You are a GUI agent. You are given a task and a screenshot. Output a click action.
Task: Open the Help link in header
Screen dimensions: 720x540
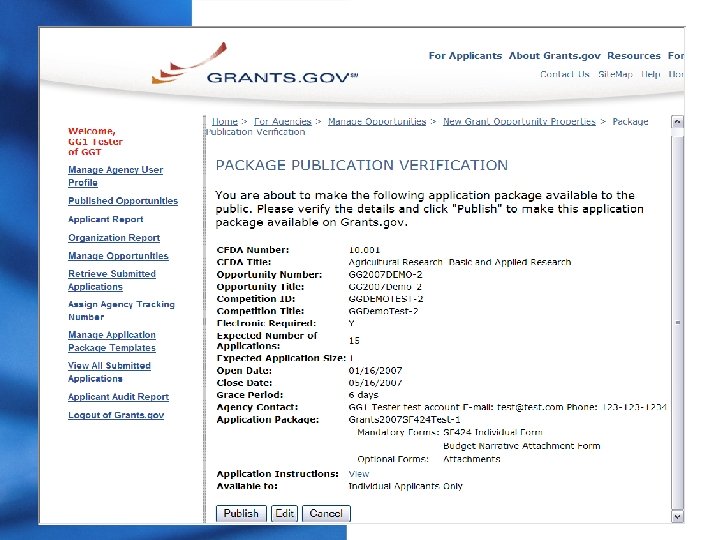[651, 74]
